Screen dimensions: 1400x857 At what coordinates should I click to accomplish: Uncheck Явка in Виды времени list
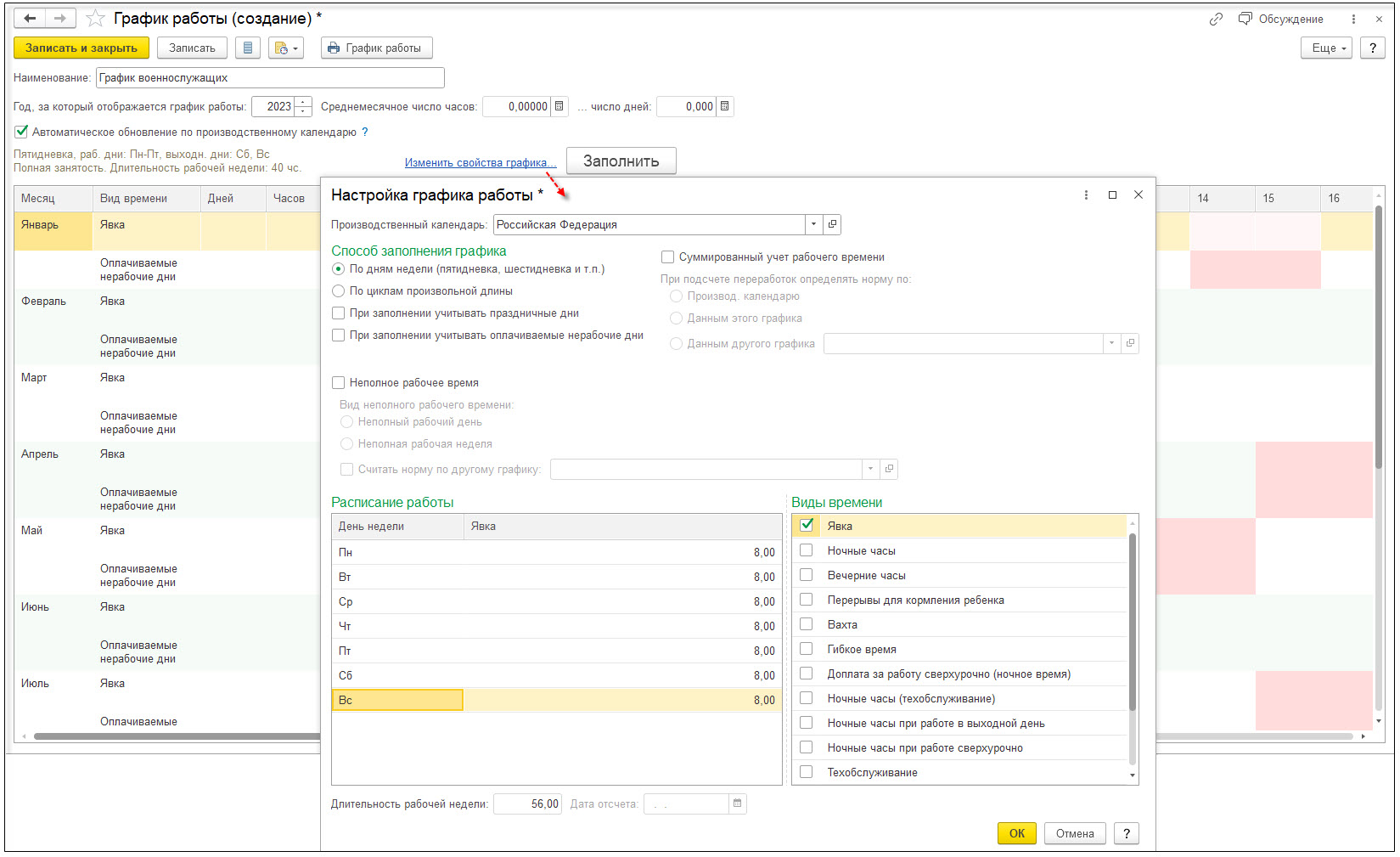(x=807, y=525)
